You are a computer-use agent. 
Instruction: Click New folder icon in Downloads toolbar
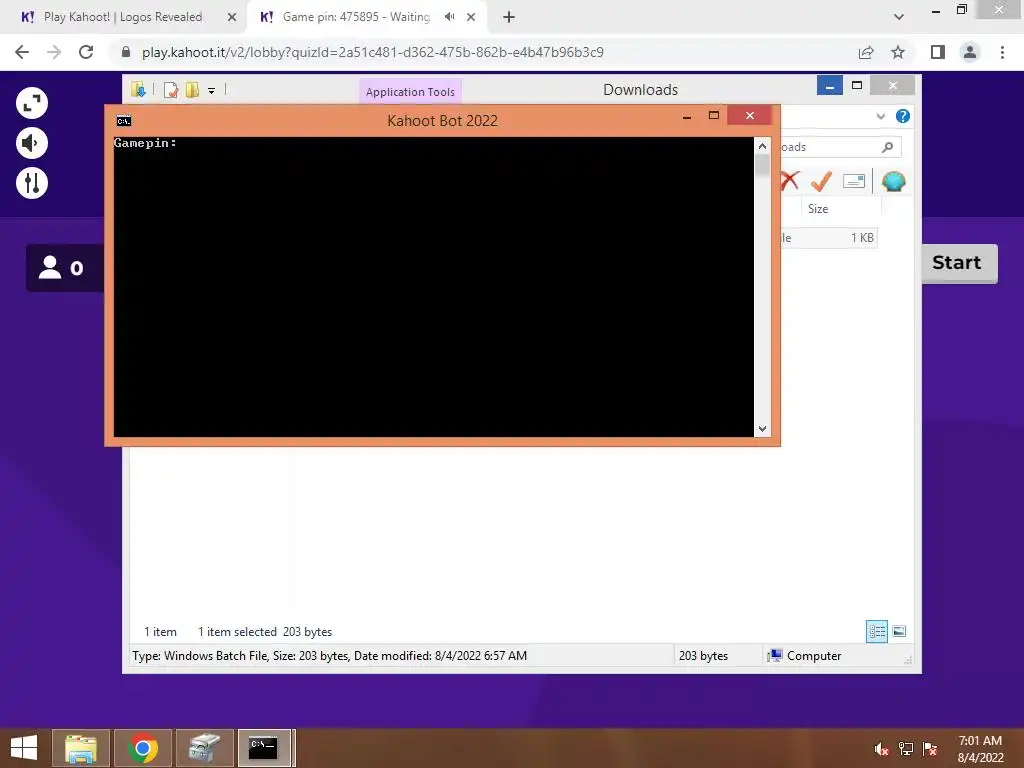click(x=192, y=90)
